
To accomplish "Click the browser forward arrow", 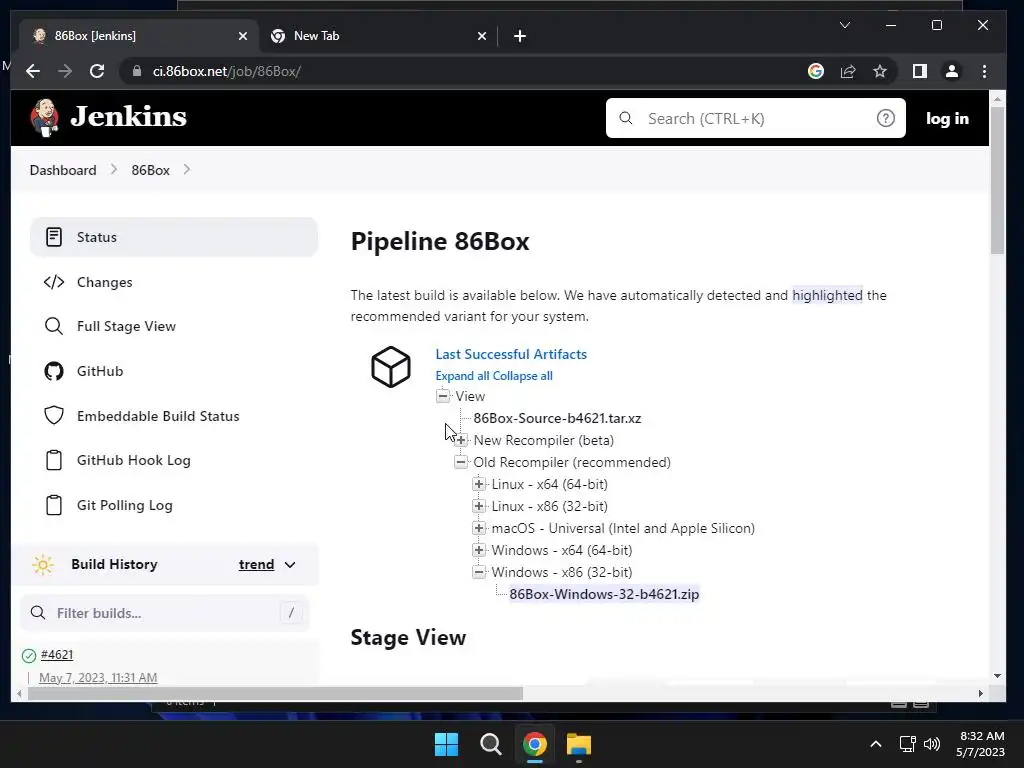I will click(x=65, y=71).
